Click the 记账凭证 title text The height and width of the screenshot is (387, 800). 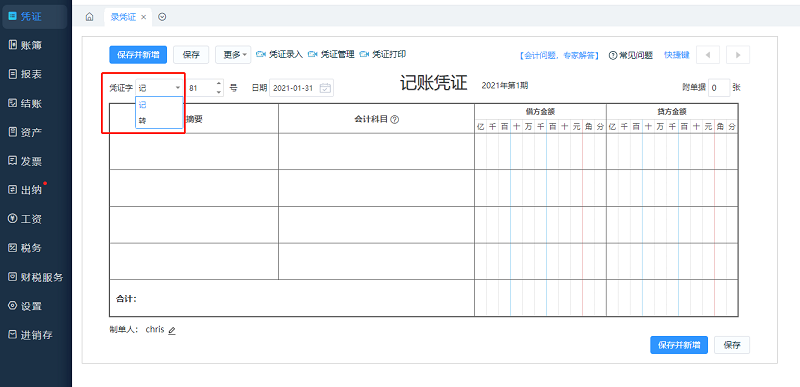point(434,84)
